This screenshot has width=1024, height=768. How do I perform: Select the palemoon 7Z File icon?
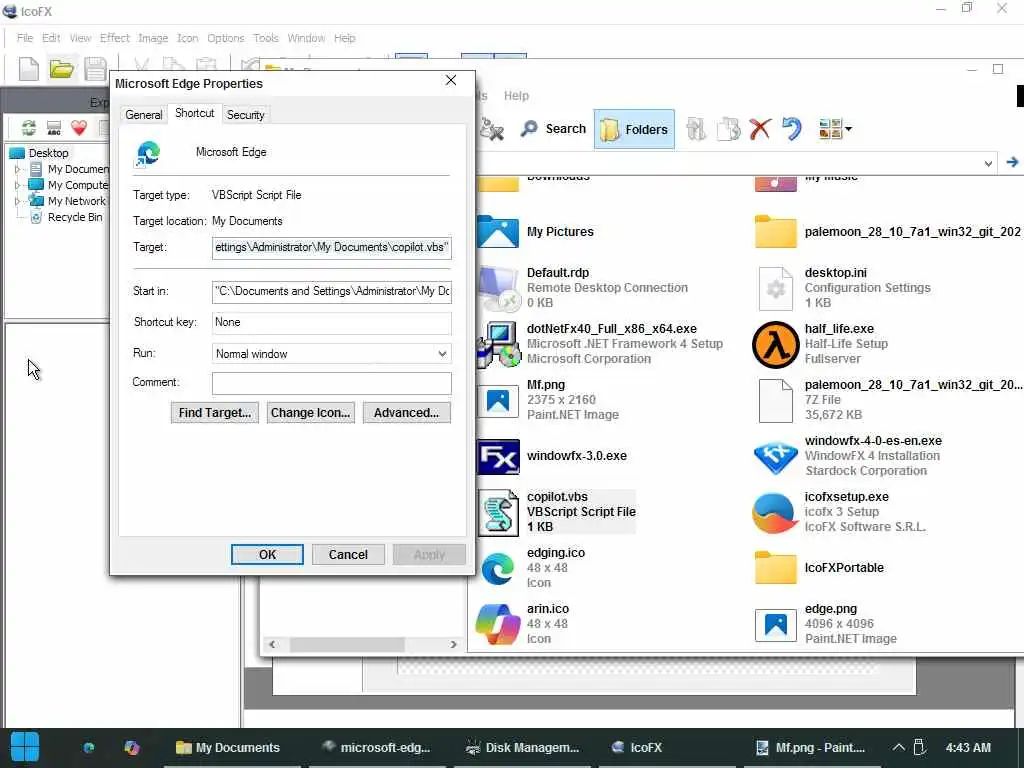(x=775, y=400)
